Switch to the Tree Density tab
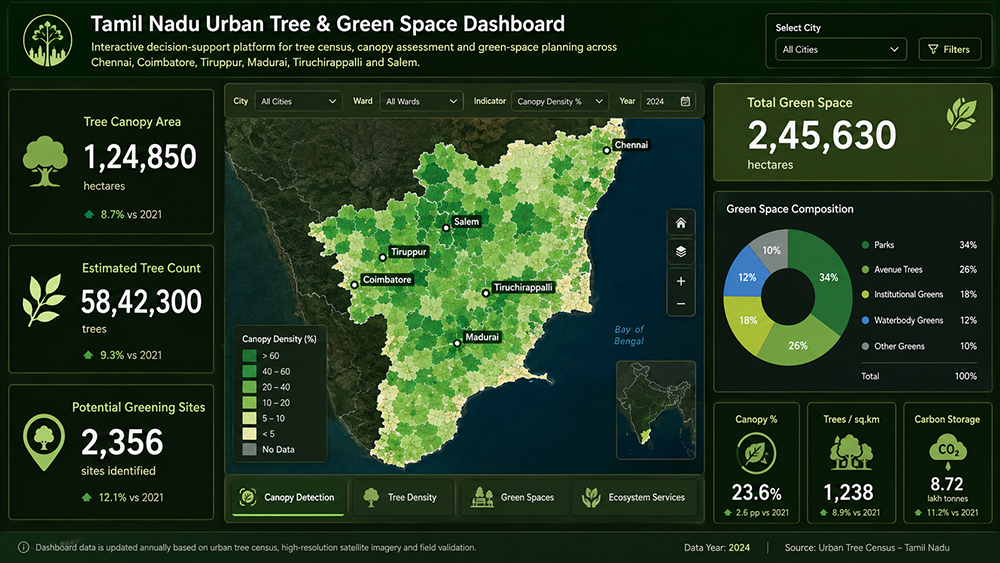Image resolution: width=1000 pixels, height=563 pixels. [x=403, y=497]
